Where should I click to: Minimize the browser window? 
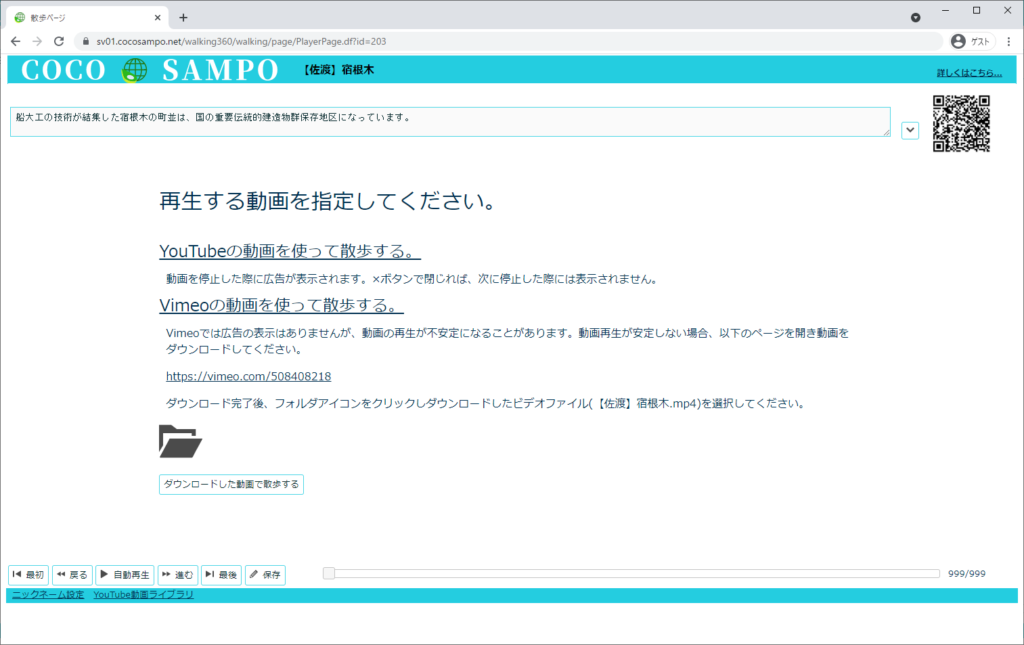pyautogui.click(x=945, y=10)
